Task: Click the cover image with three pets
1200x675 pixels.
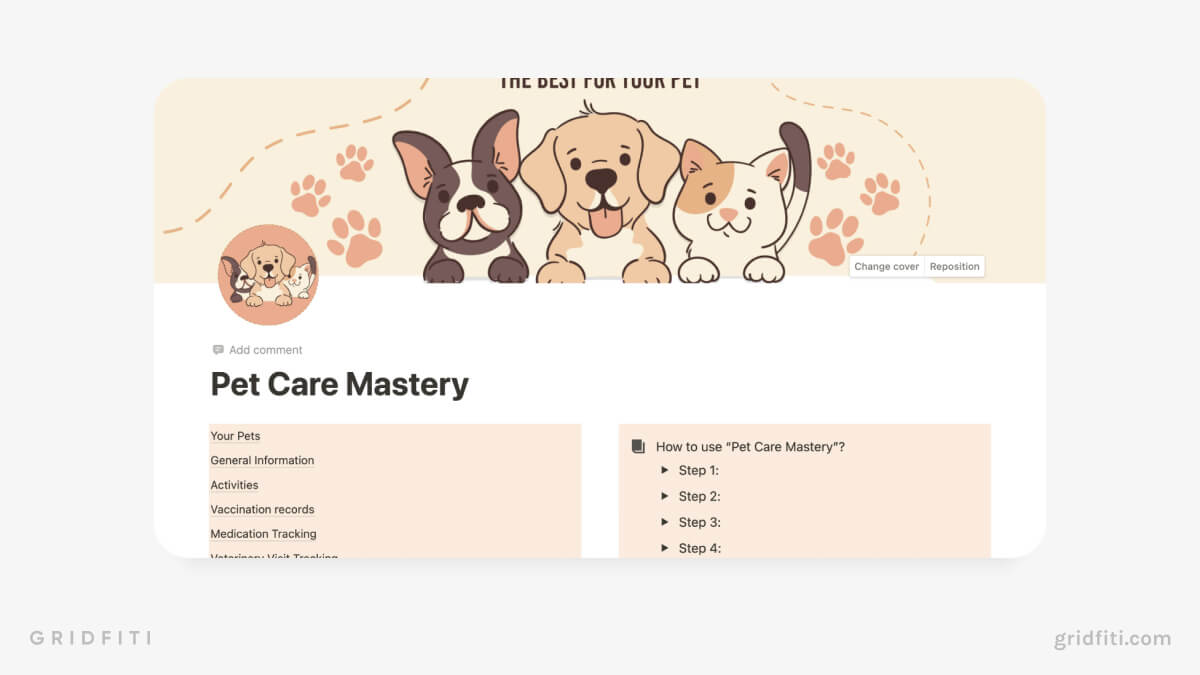Action: [x=600, y=181]
